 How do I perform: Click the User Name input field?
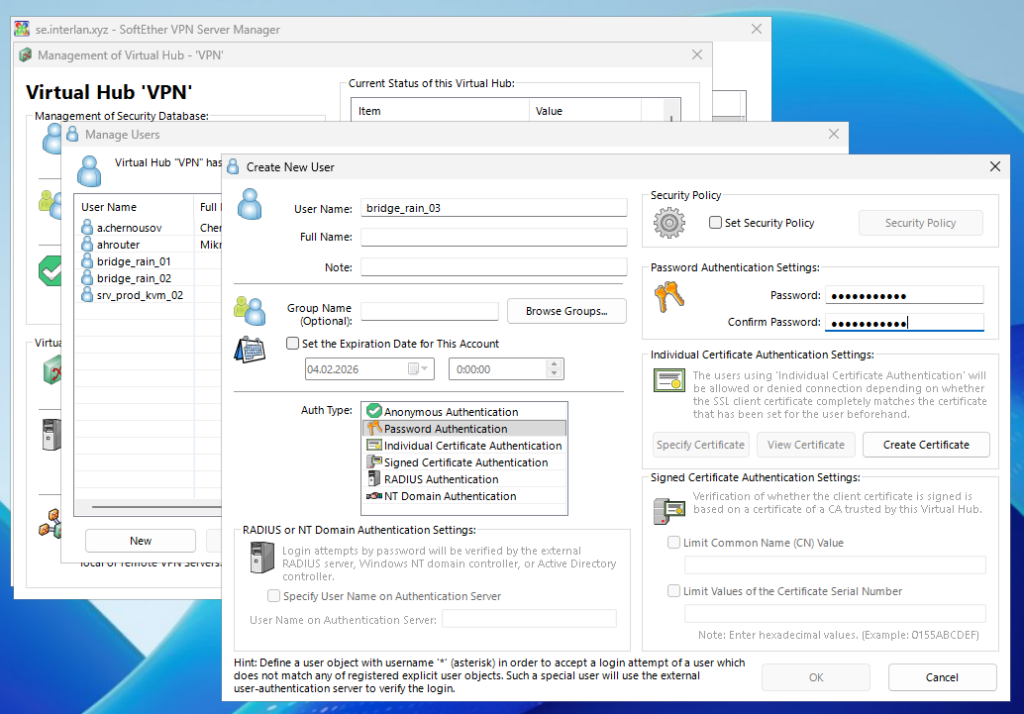(x=493, y=208)
